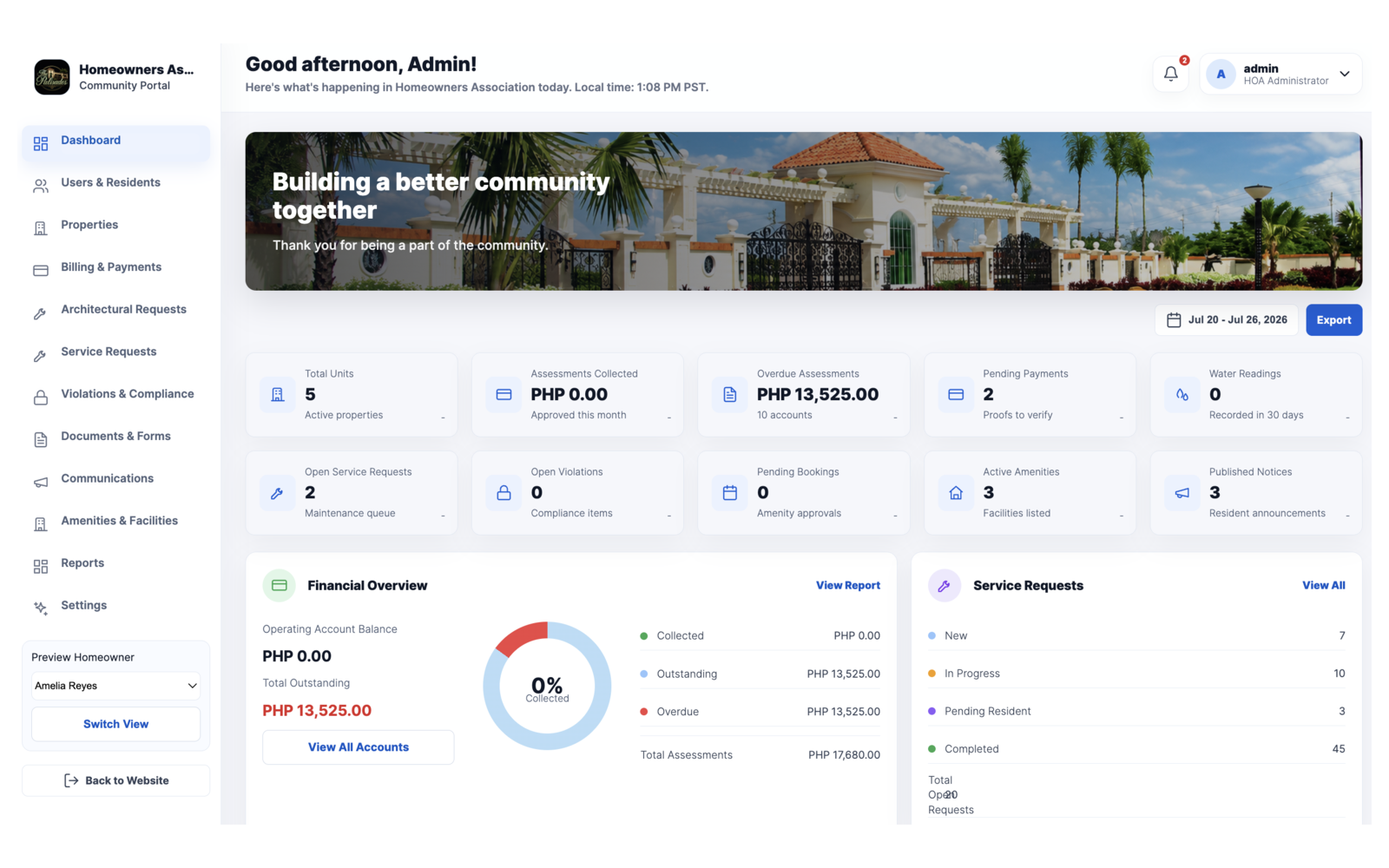Click the Financial Overview card icon
Viewport: 1389px width, 868px height.
(x=280, y=586)
